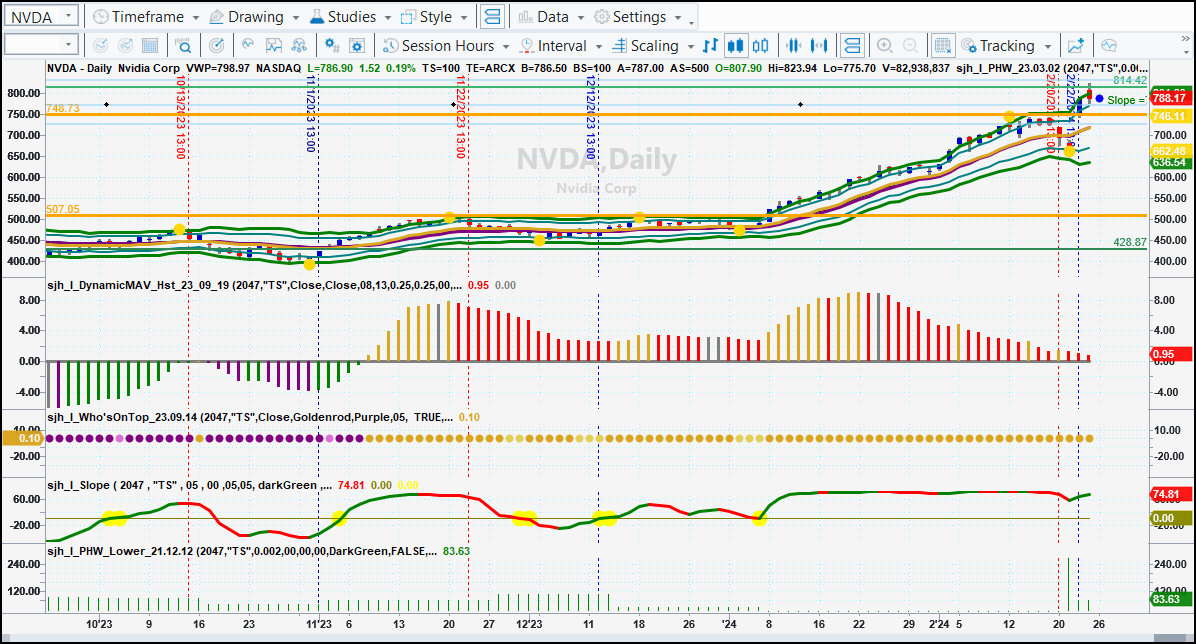Click the first greyed chart refresh icon

(x=100, y=46)
